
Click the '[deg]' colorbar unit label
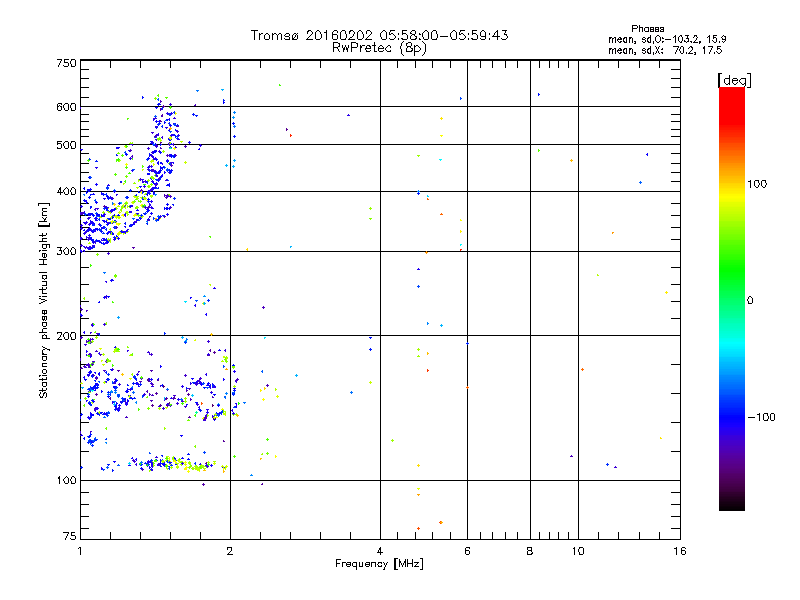(x=734, y=80)
